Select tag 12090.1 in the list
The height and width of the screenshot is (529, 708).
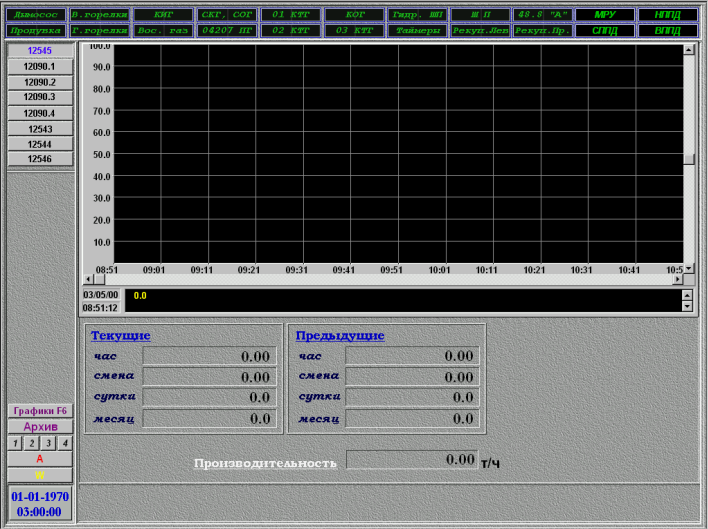coord(40,66)
